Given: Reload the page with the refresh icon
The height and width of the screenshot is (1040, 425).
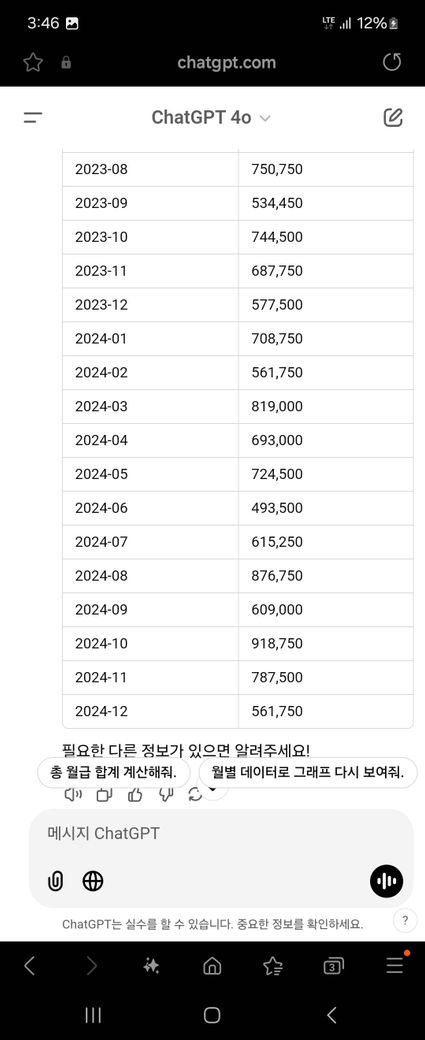Looking at the screenshot, I should pos(392,62).
